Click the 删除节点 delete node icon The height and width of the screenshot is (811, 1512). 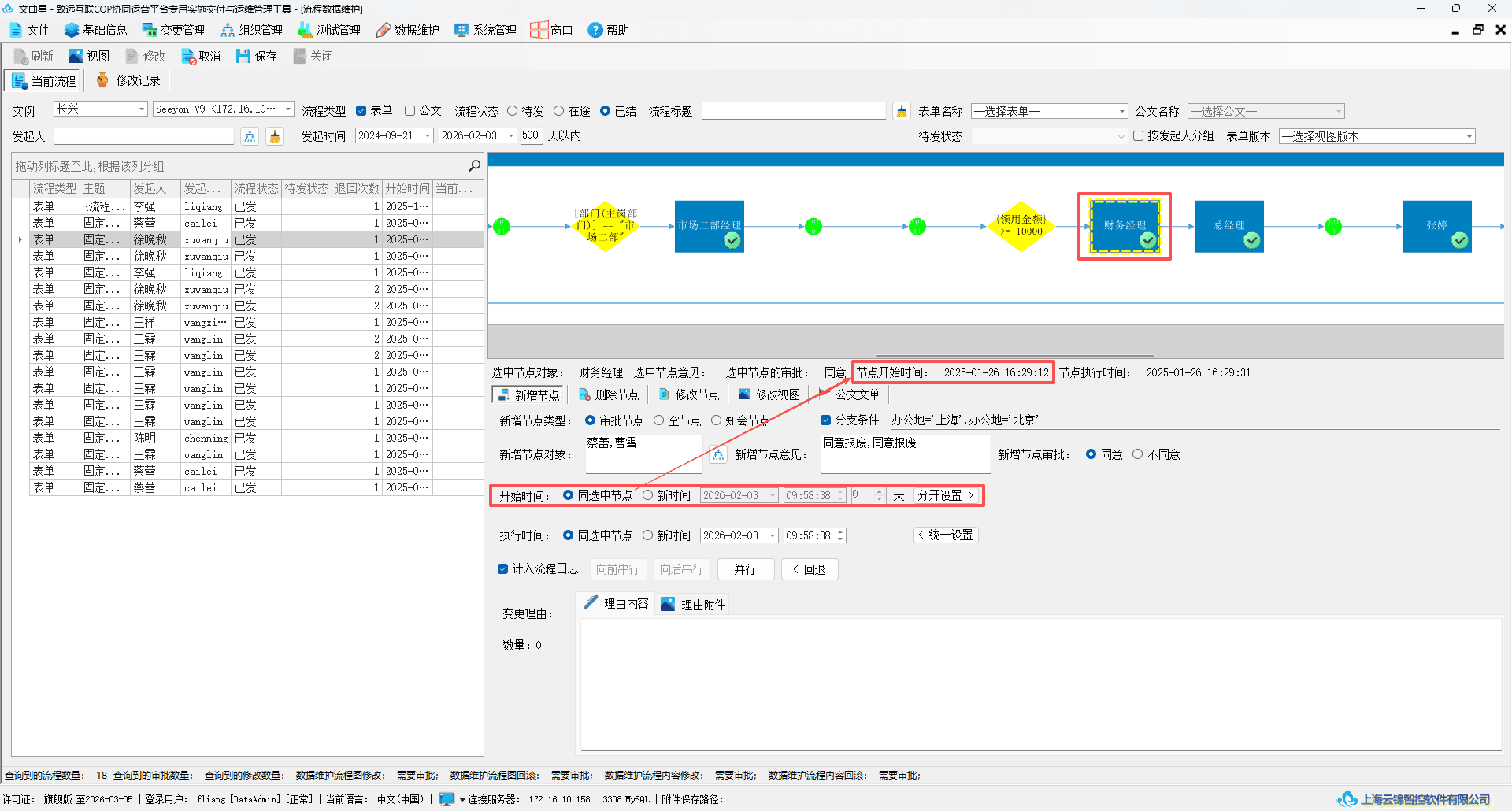[x=584, y=394]
